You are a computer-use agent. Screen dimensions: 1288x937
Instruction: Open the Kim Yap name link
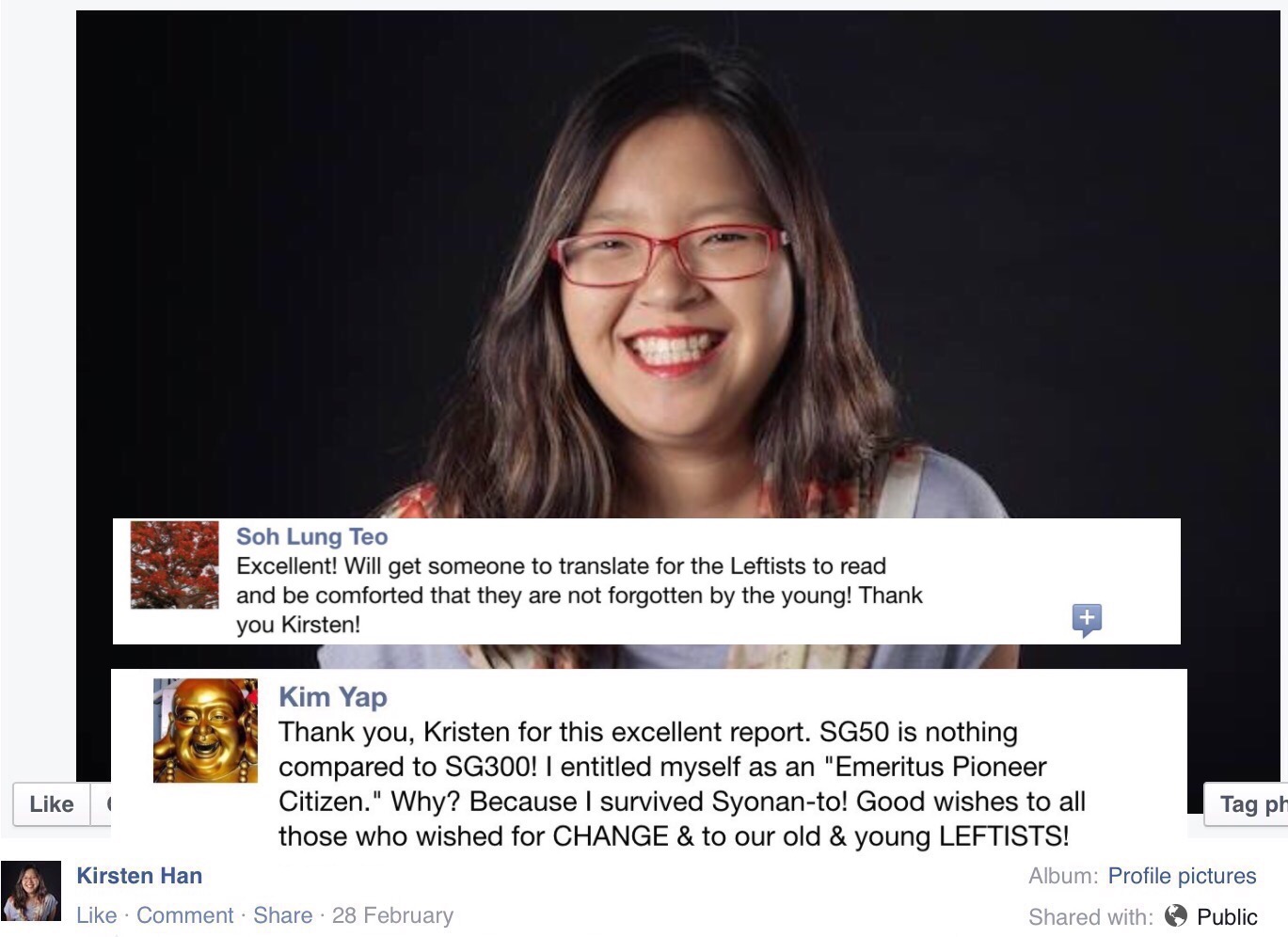[x=333, y=697]
